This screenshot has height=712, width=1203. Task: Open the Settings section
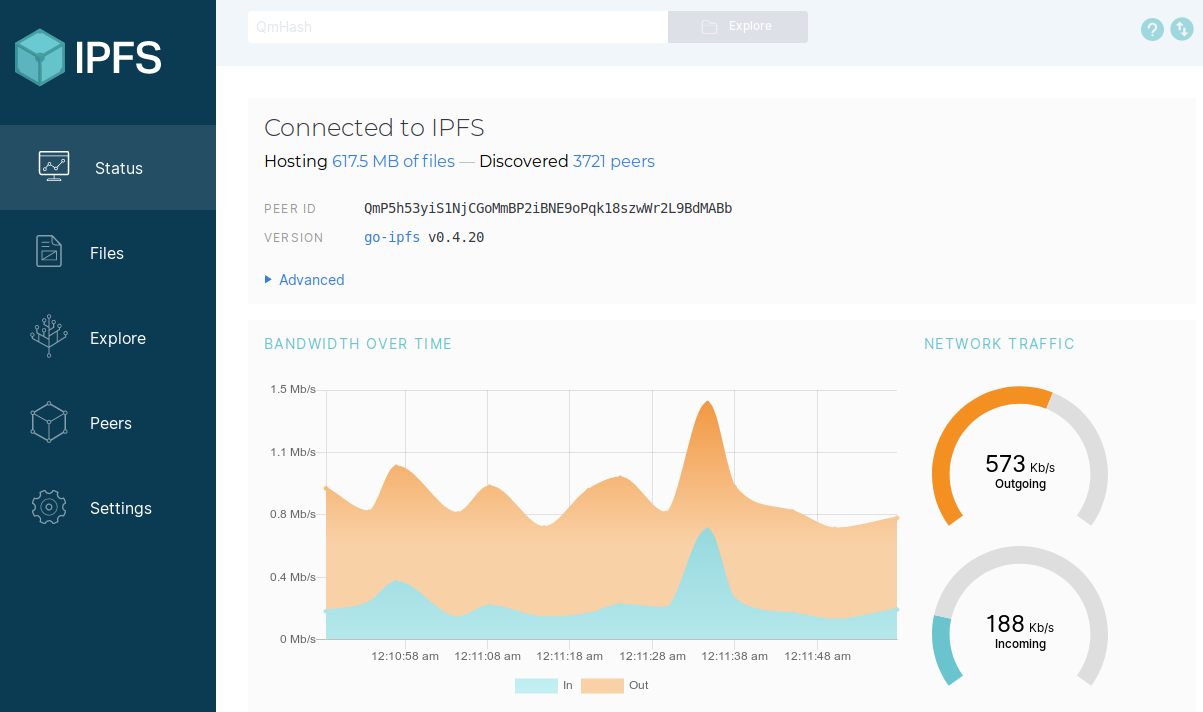tap(108, 507)
